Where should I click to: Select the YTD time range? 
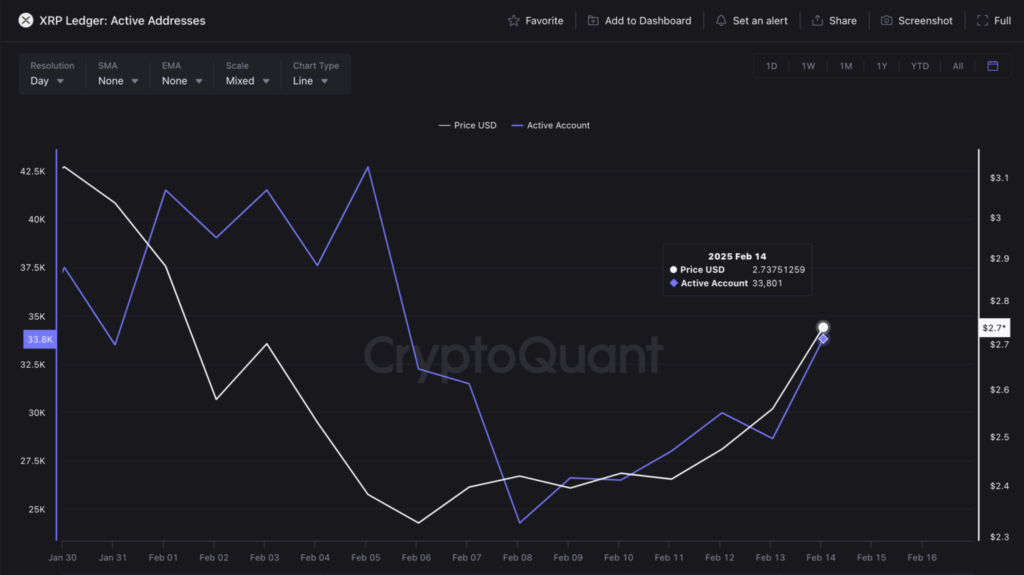tap(920, 66)
